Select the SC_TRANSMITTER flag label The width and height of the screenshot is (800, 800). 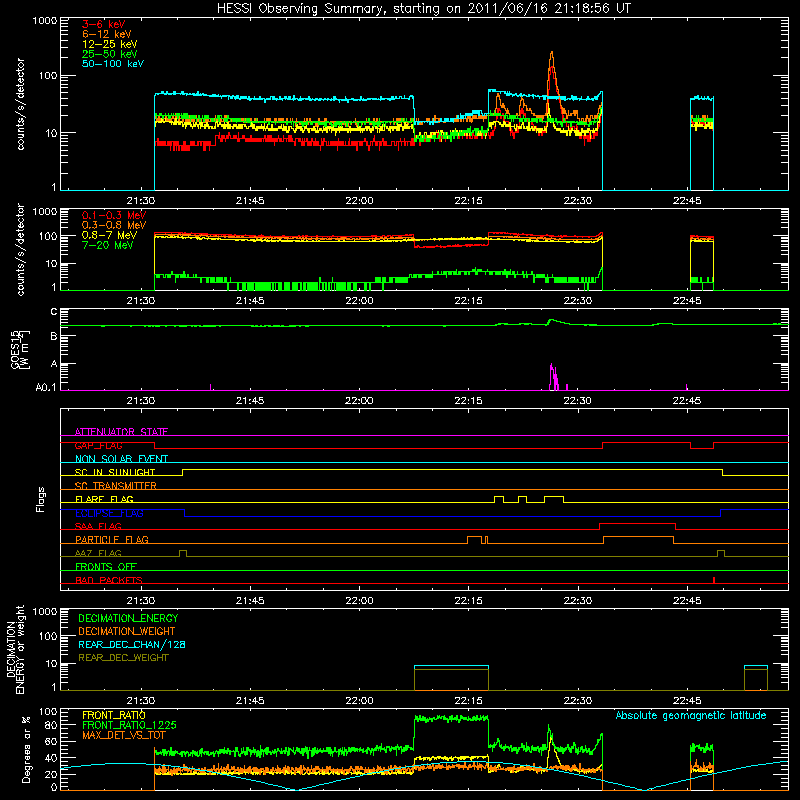tap(115, 486)
